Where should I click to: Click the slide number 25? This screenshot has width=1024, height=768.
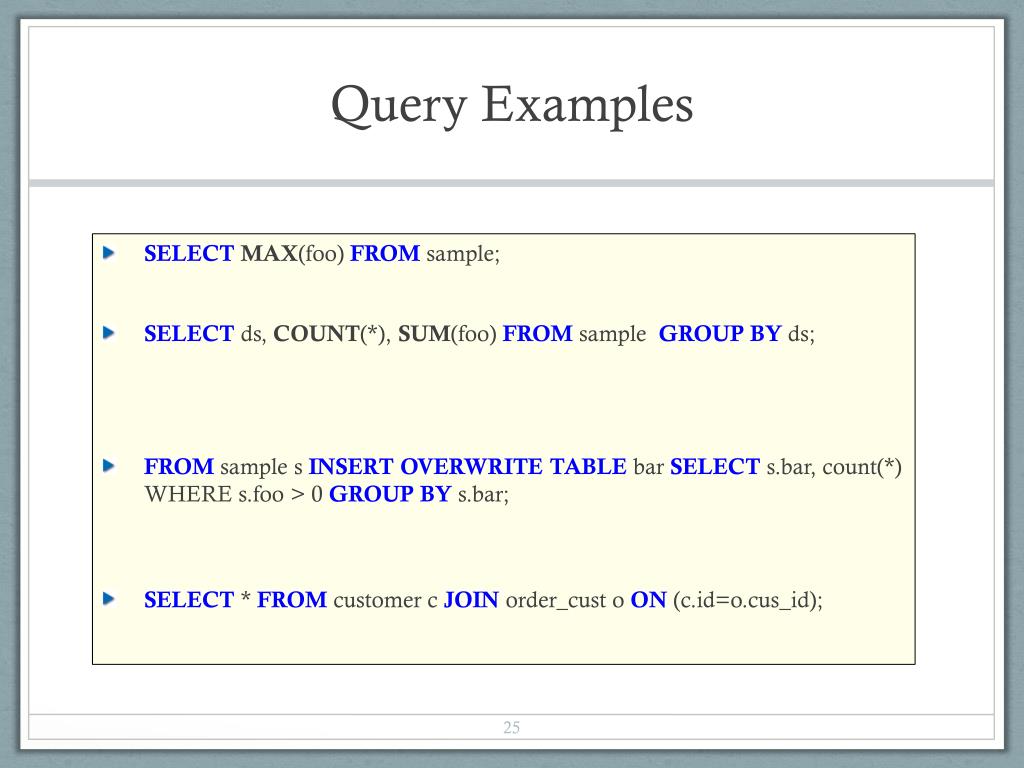click(511, 728)
